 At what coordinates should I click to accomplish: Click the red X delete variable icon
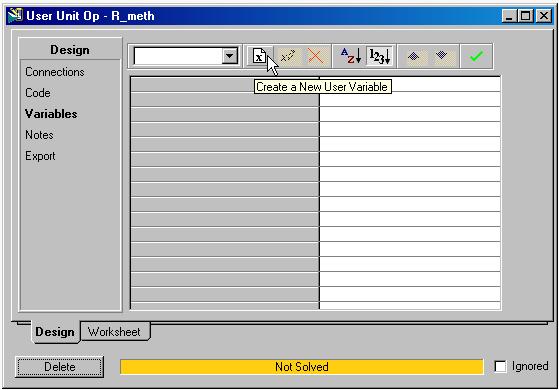pos(316,56)
